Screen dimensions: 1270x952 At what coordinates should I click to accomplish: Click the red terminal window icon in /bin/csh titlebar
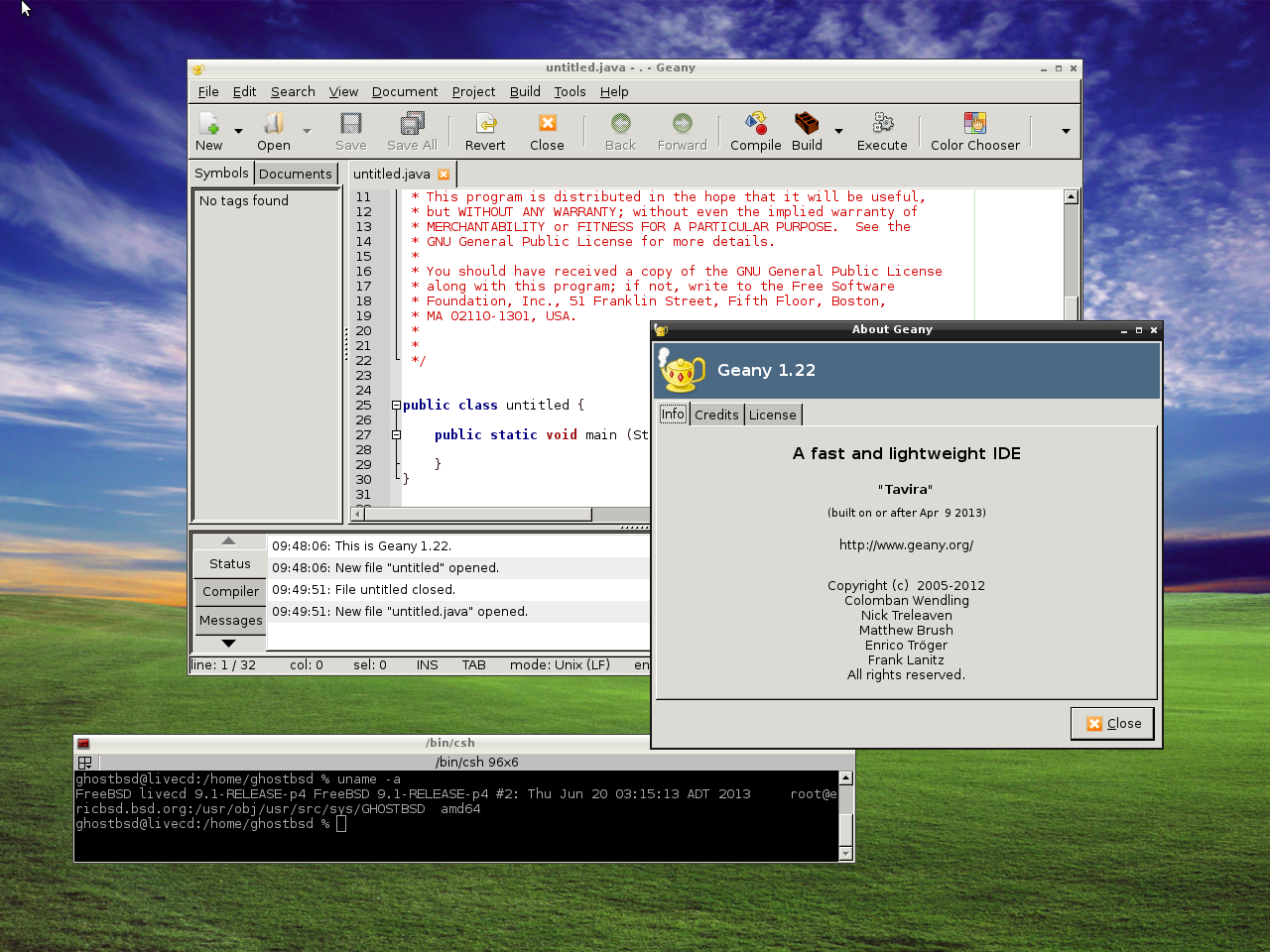click(83, 743)
